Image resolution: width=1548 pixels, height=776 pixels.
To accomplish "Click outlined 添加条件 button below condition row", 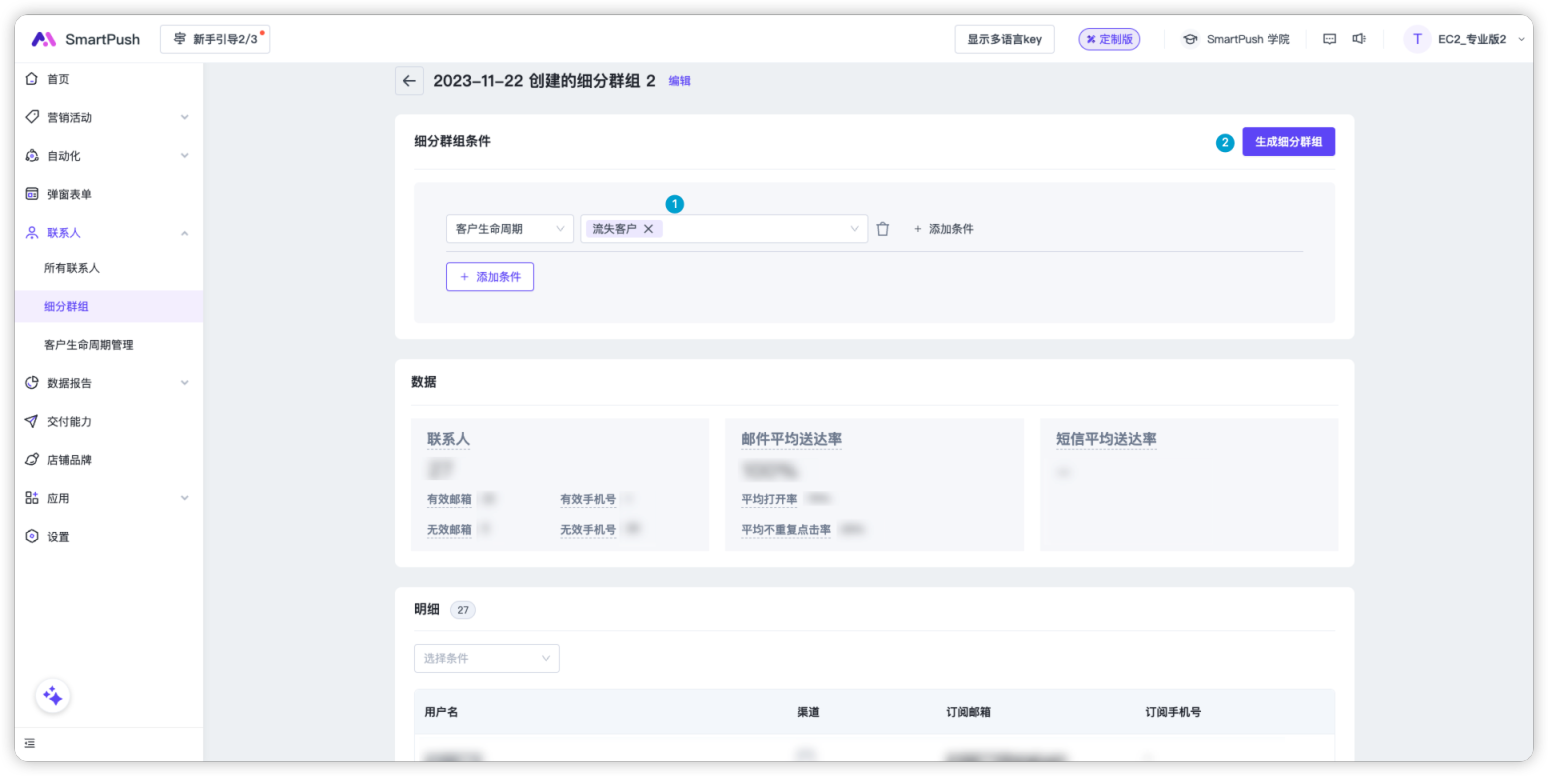I will (x=489, y=277).
